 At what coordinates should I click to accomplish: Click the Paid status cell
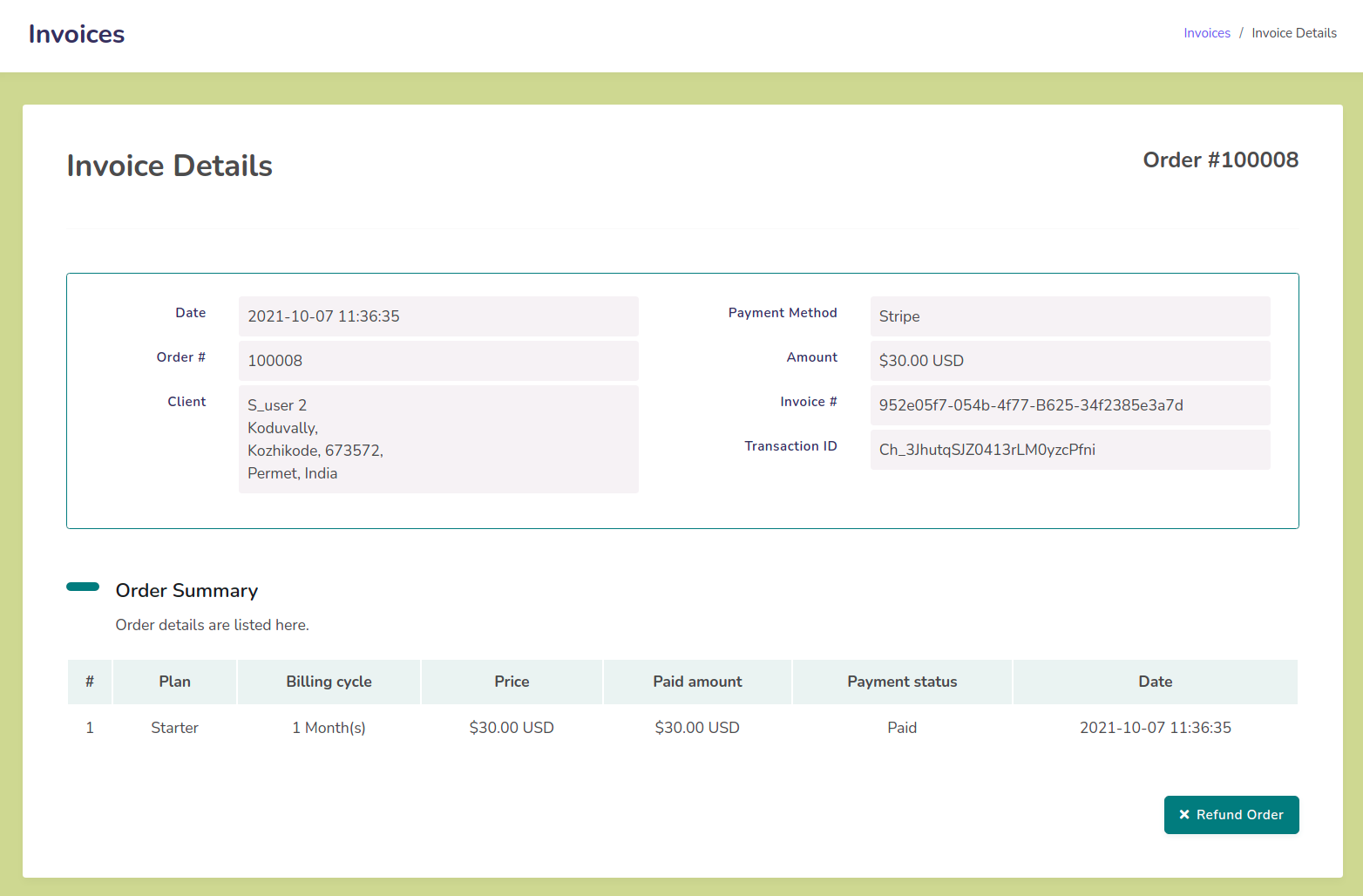(902, 728)
